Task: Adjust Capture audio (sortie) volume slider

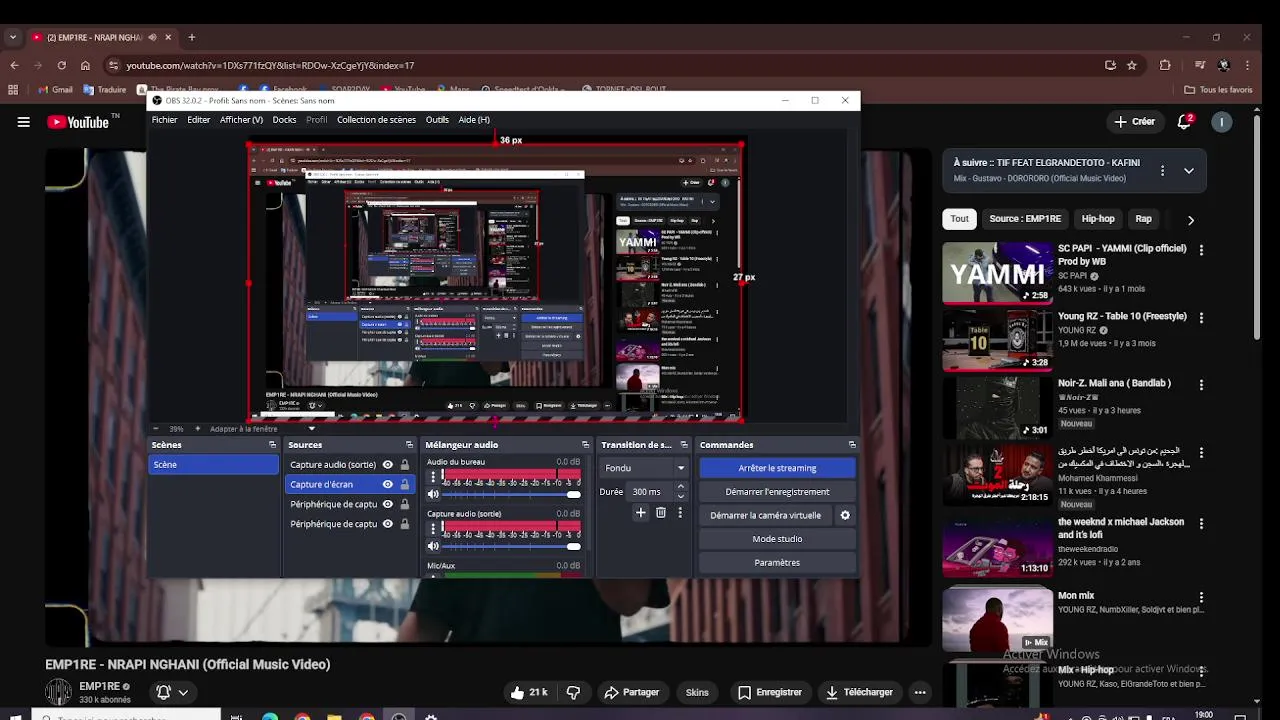Action: 511,546
